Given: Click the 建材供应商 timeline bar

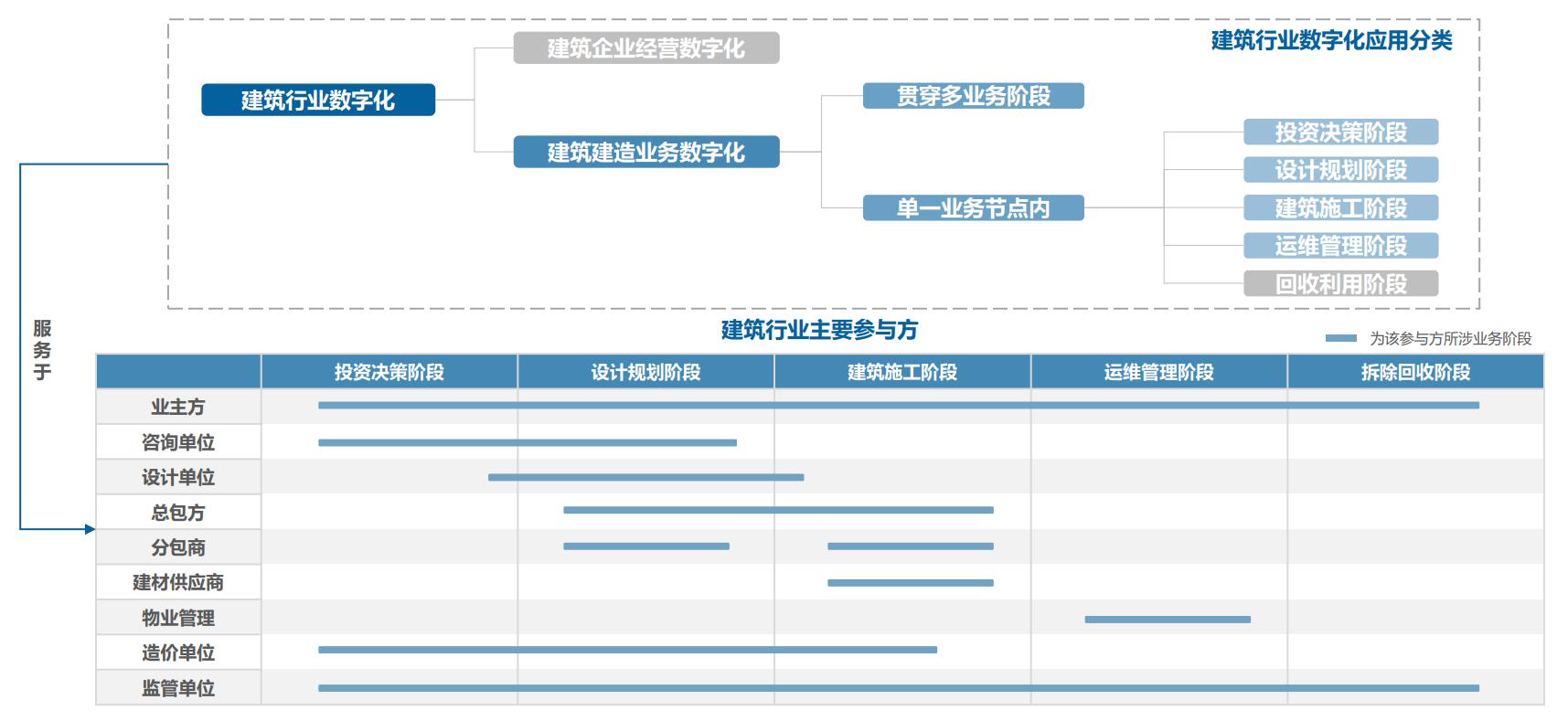Looking at the screenshot, I should click(911, 582).
